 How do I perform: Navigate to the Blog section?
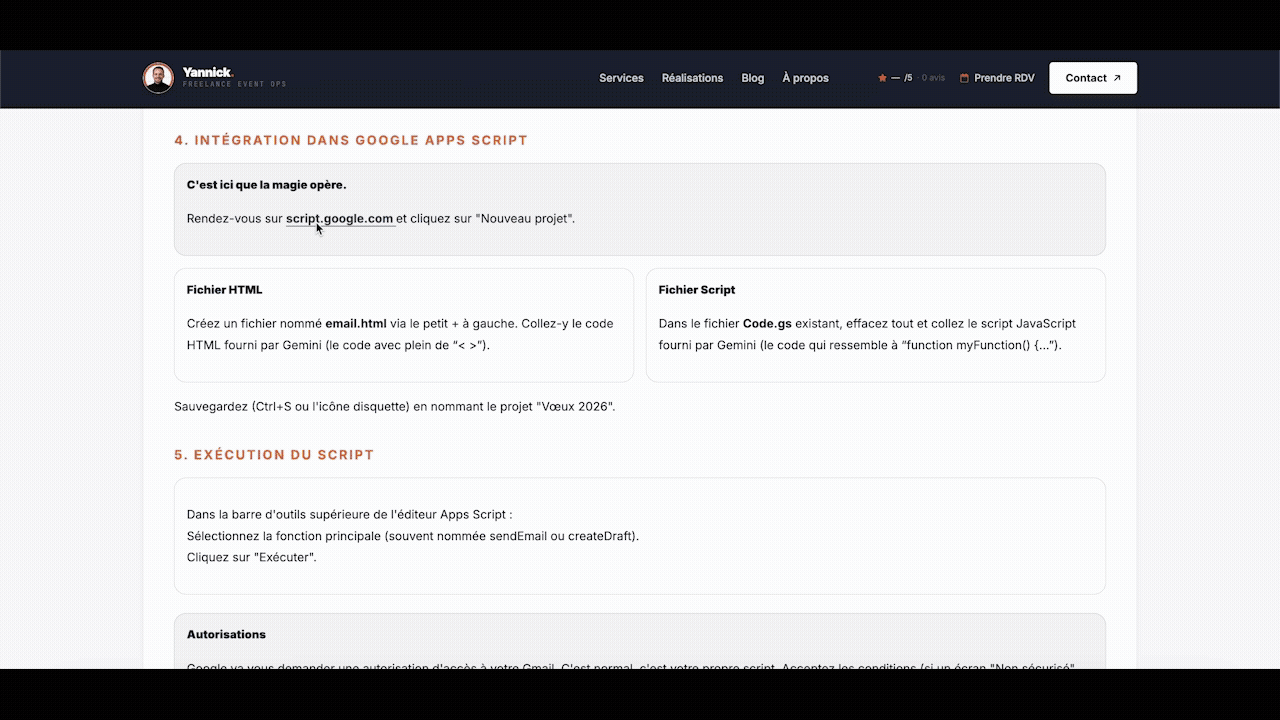(x=752, y=77)
